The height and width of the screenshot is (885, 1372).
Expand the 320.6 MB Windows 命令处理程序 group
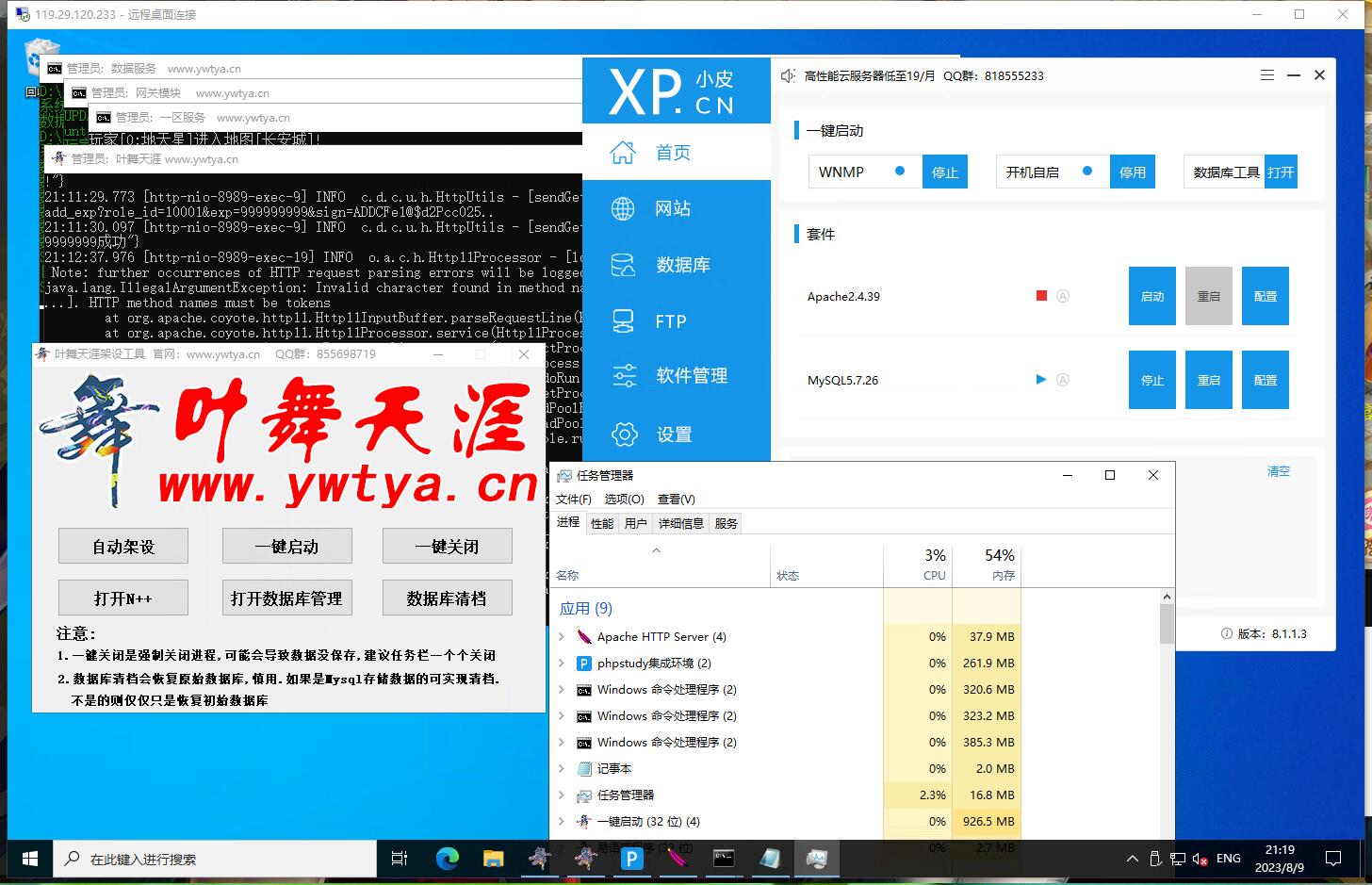tap(562, 690)
